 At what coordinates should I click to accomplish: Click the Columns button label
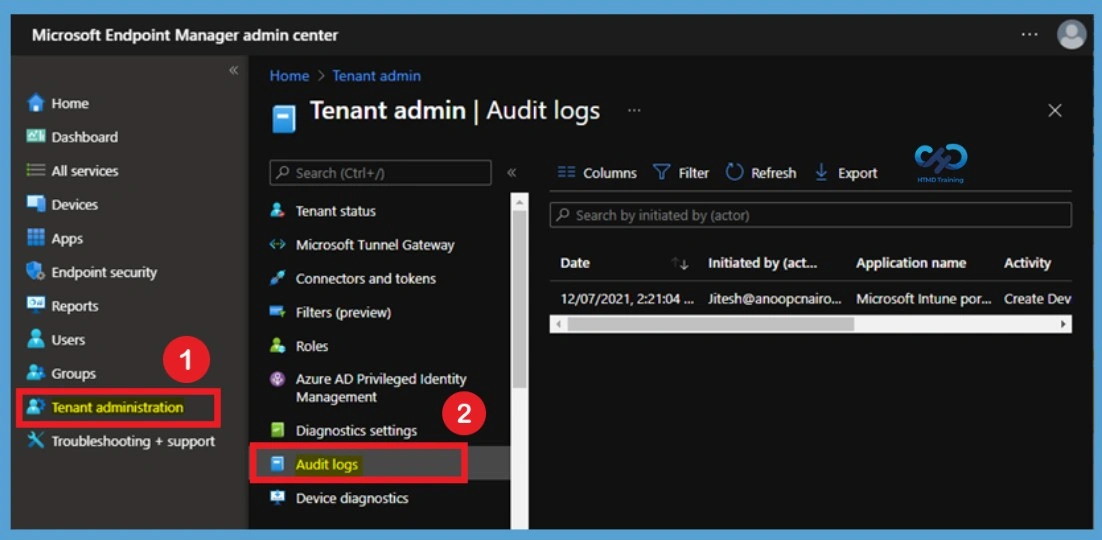610,173
